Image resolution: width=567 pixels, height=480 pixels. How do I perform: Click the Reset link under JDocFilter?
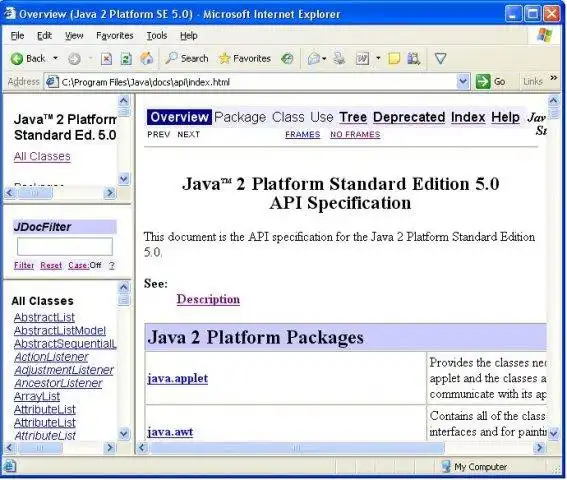coord(51,265)
